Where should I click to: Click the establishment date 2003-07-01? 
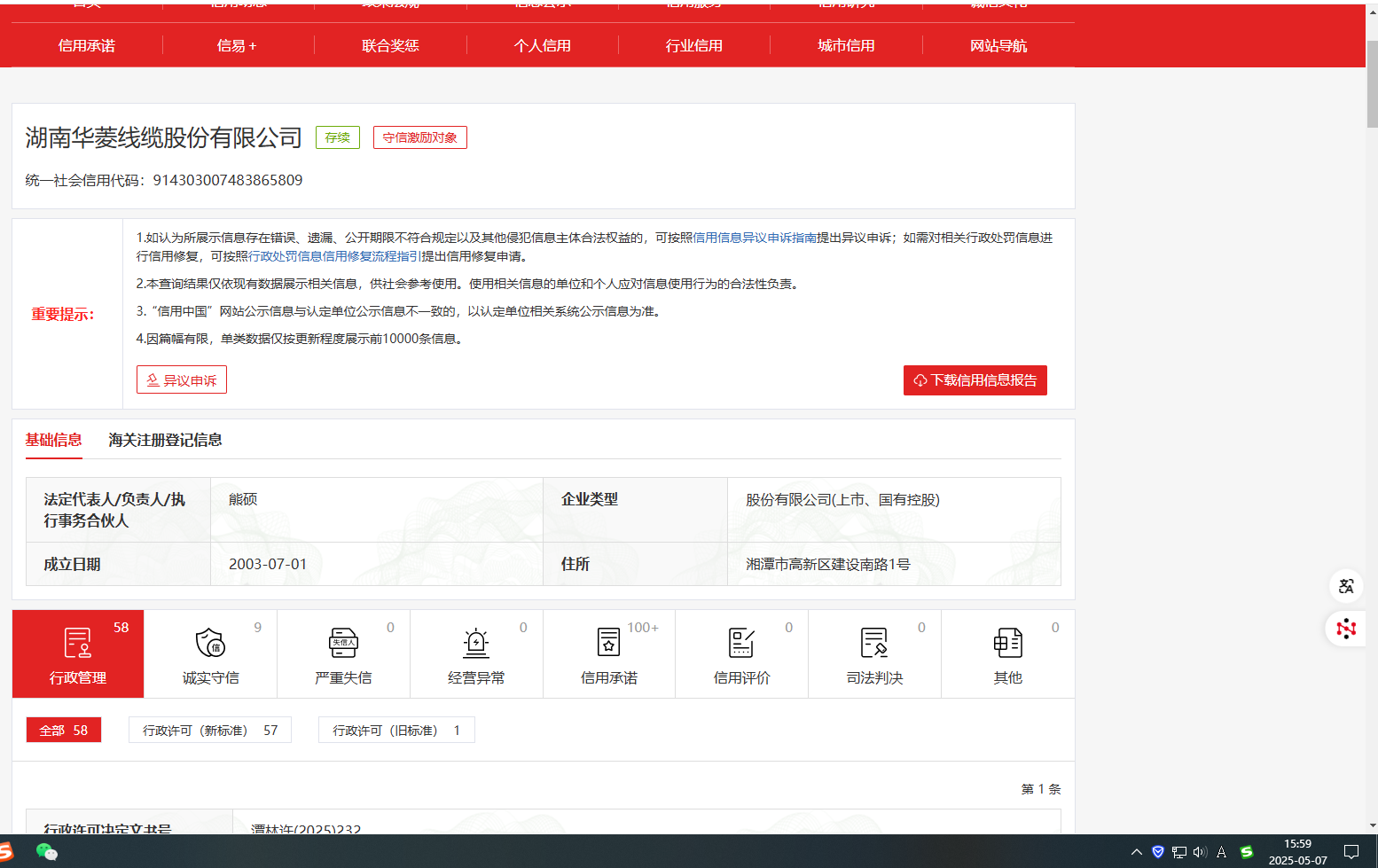268,564
